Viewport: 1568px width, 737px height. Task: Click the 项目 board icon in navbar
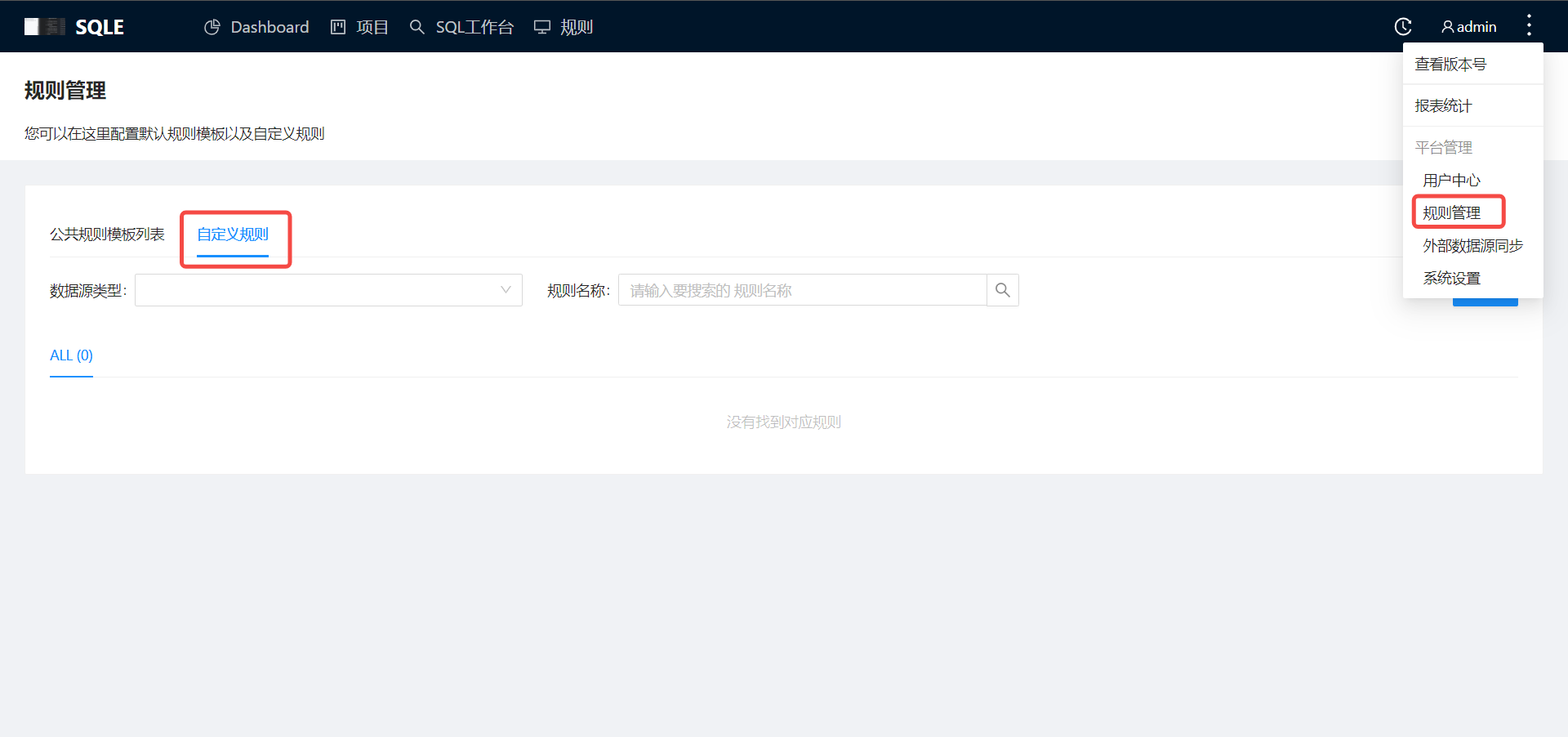(338, 27)
